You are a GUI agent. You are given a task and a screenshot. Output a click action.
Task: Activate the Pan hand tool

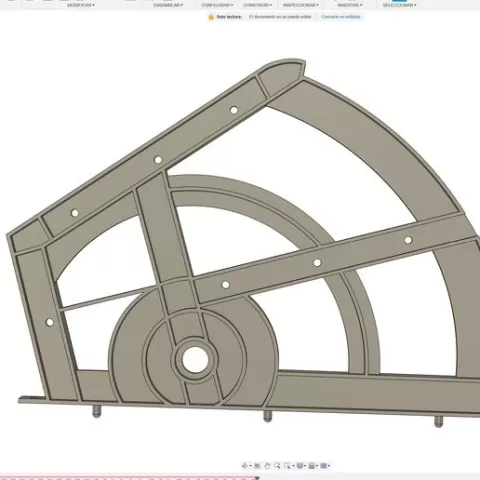point(267,466)
